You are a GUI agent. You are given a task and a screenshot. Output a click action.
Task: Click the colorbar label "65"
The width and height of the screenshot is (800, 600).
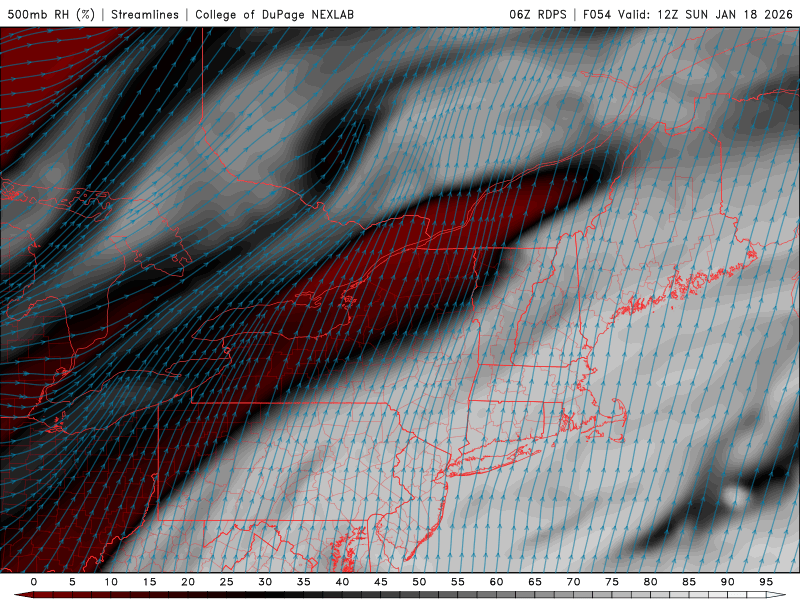point(535,582)
